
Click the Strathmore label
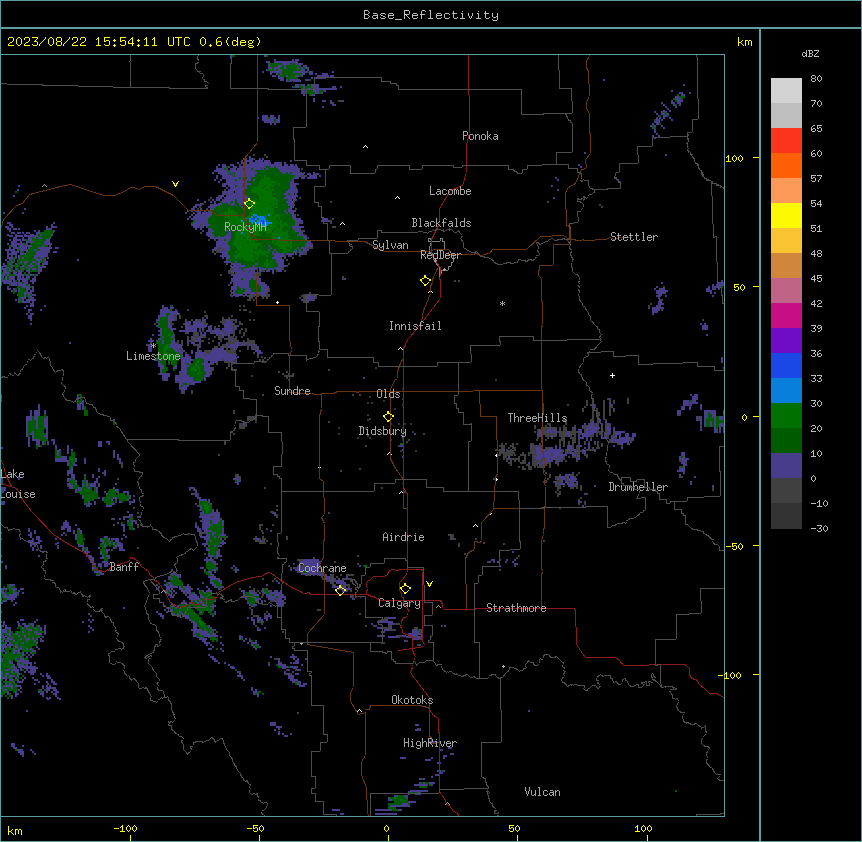516,608
